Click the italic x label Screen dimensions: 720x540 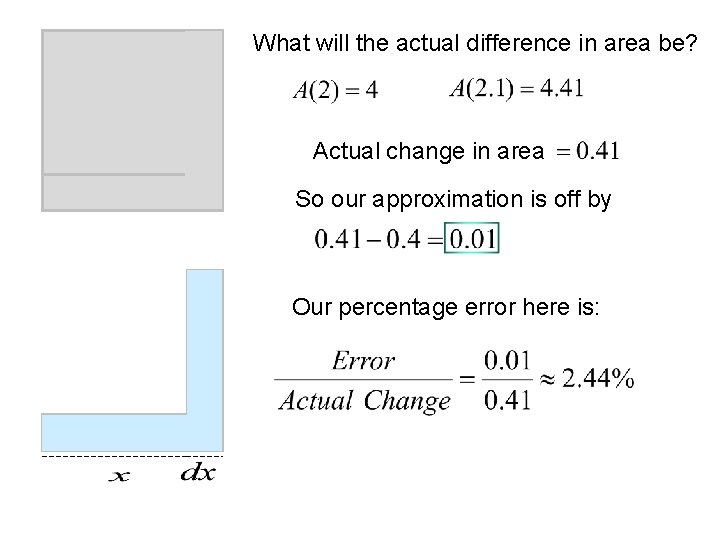click(x=118, y=476)
